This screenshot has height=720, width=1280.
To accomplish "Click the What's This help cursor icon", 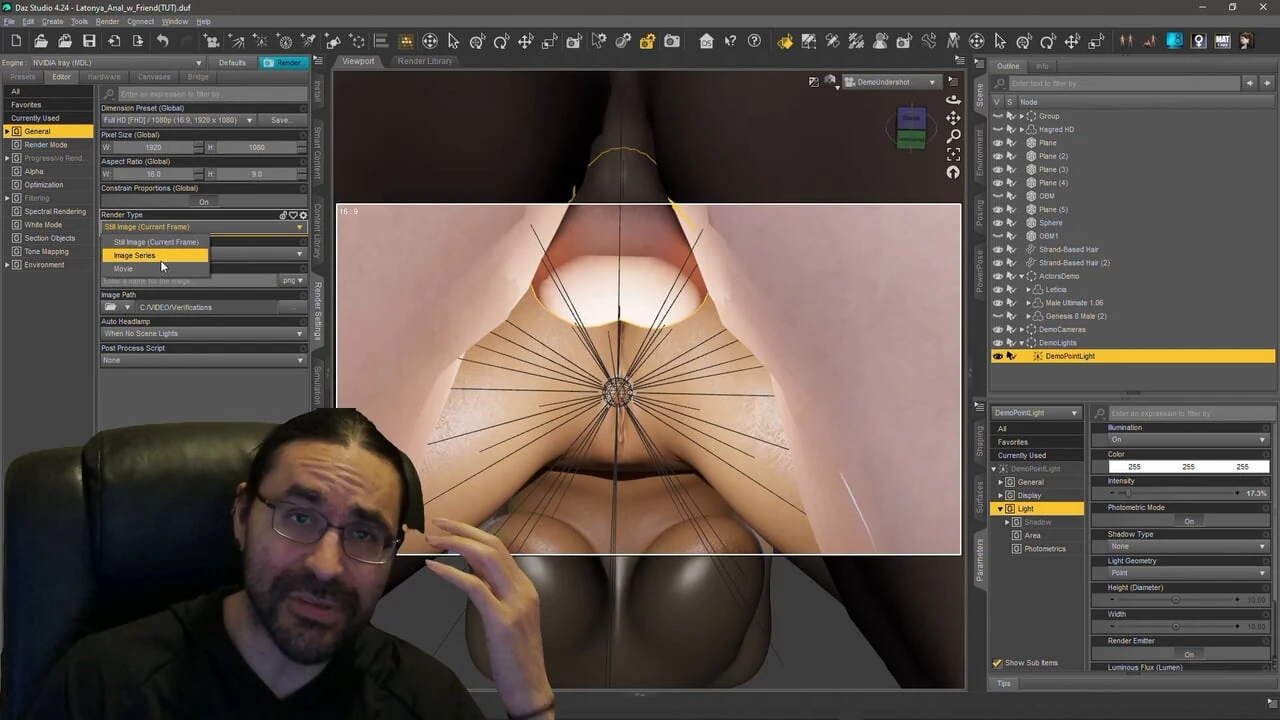I will pos(731,41).
